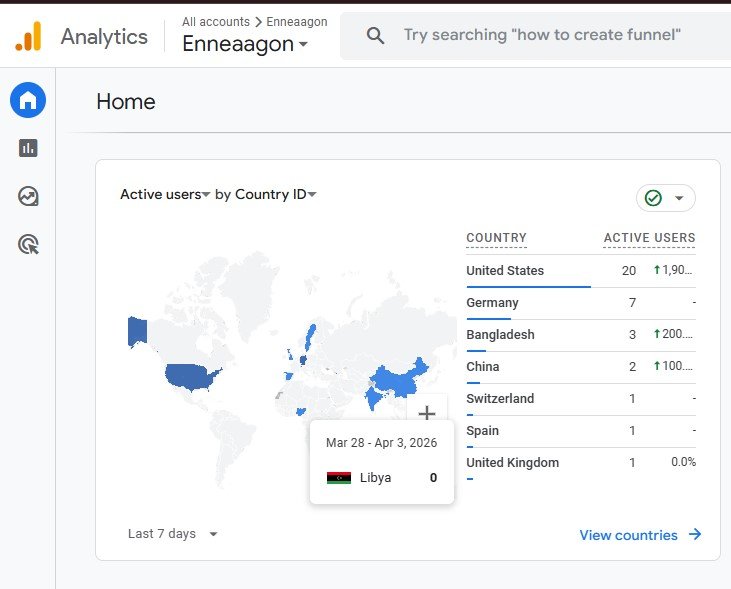
Task: Select the United States row
Action: coord(581,271)
